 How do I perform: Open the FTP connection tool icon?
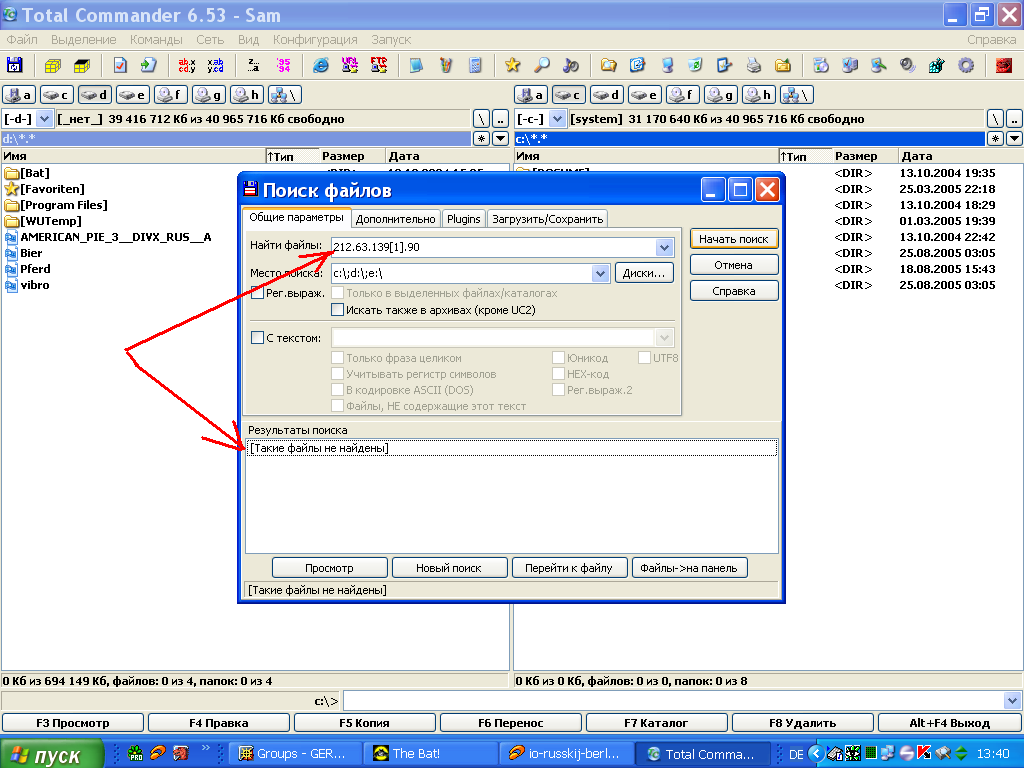pyautogui.click(x=379, y=65)
